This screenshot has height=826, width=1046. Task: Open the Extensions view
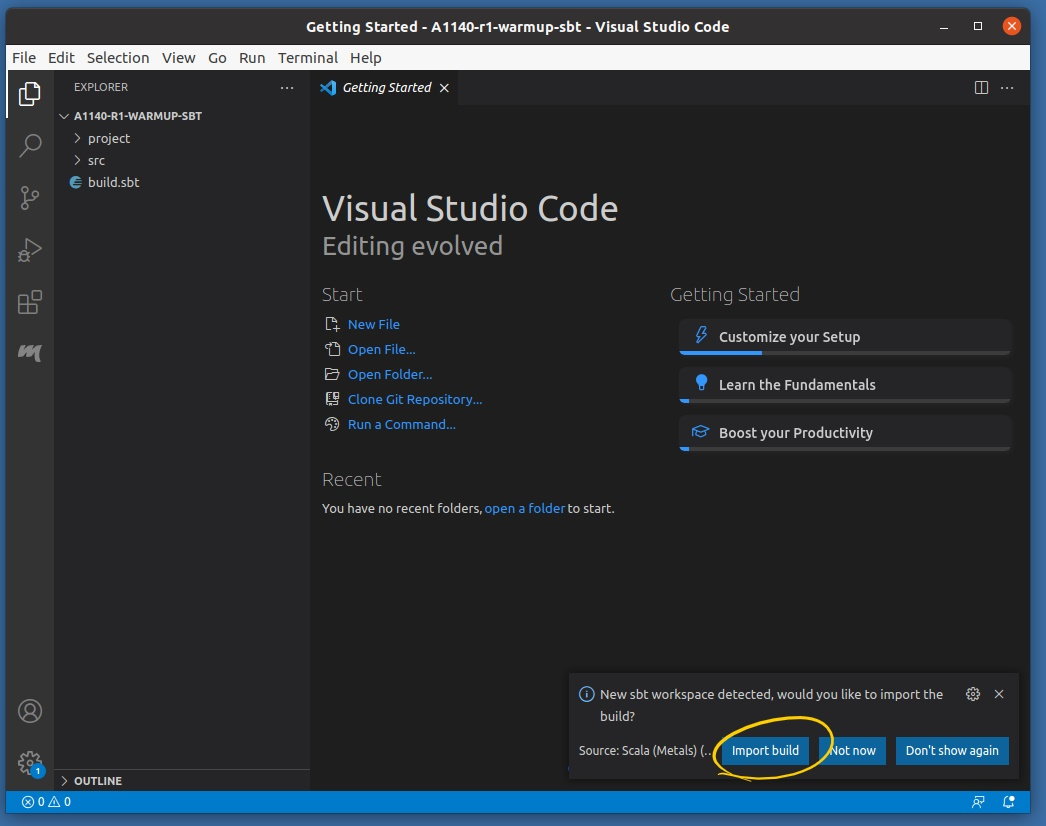30,302
